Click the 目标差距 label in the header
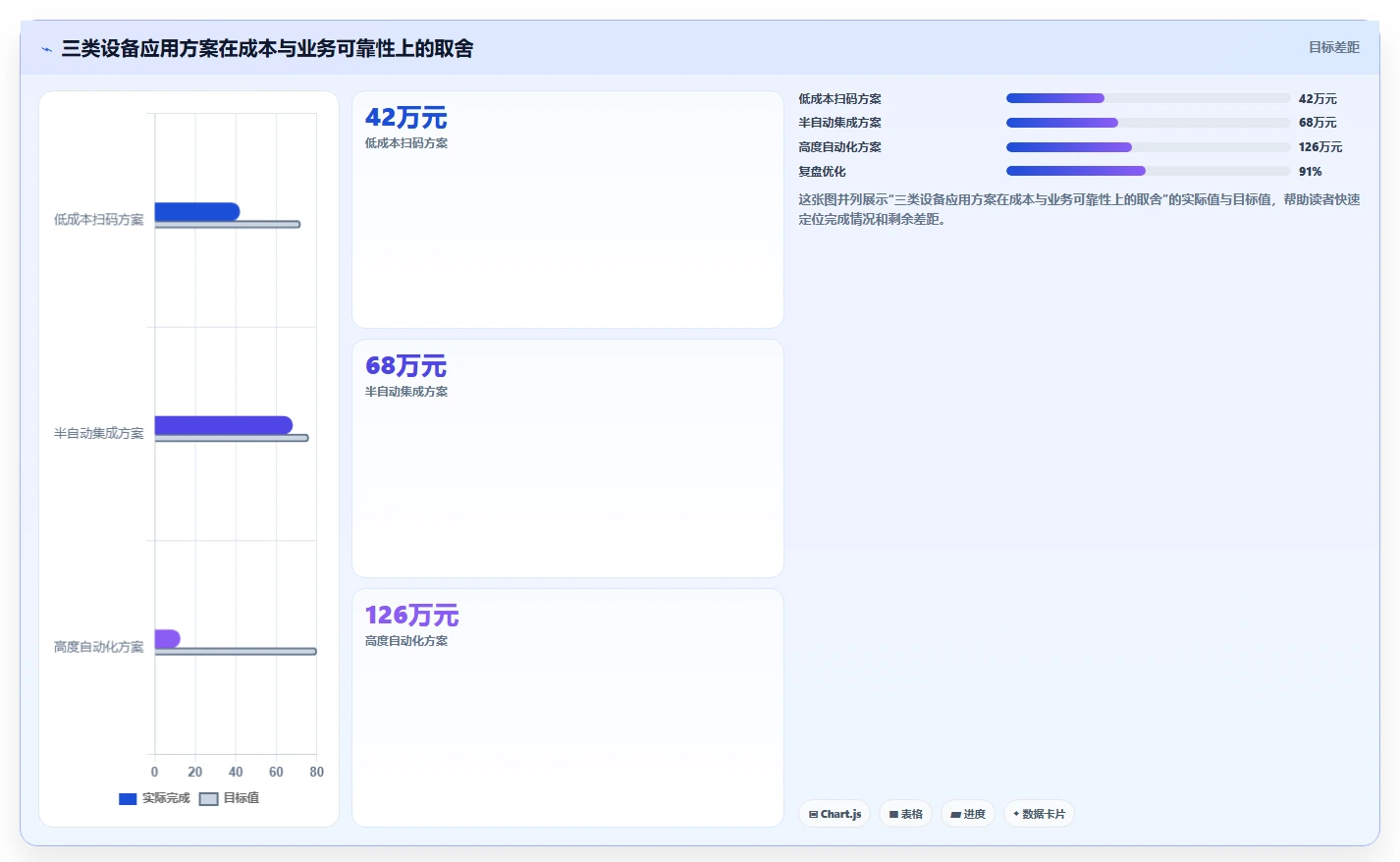The height and width of the screenshot is (862, 1400). coord(1334,47)
